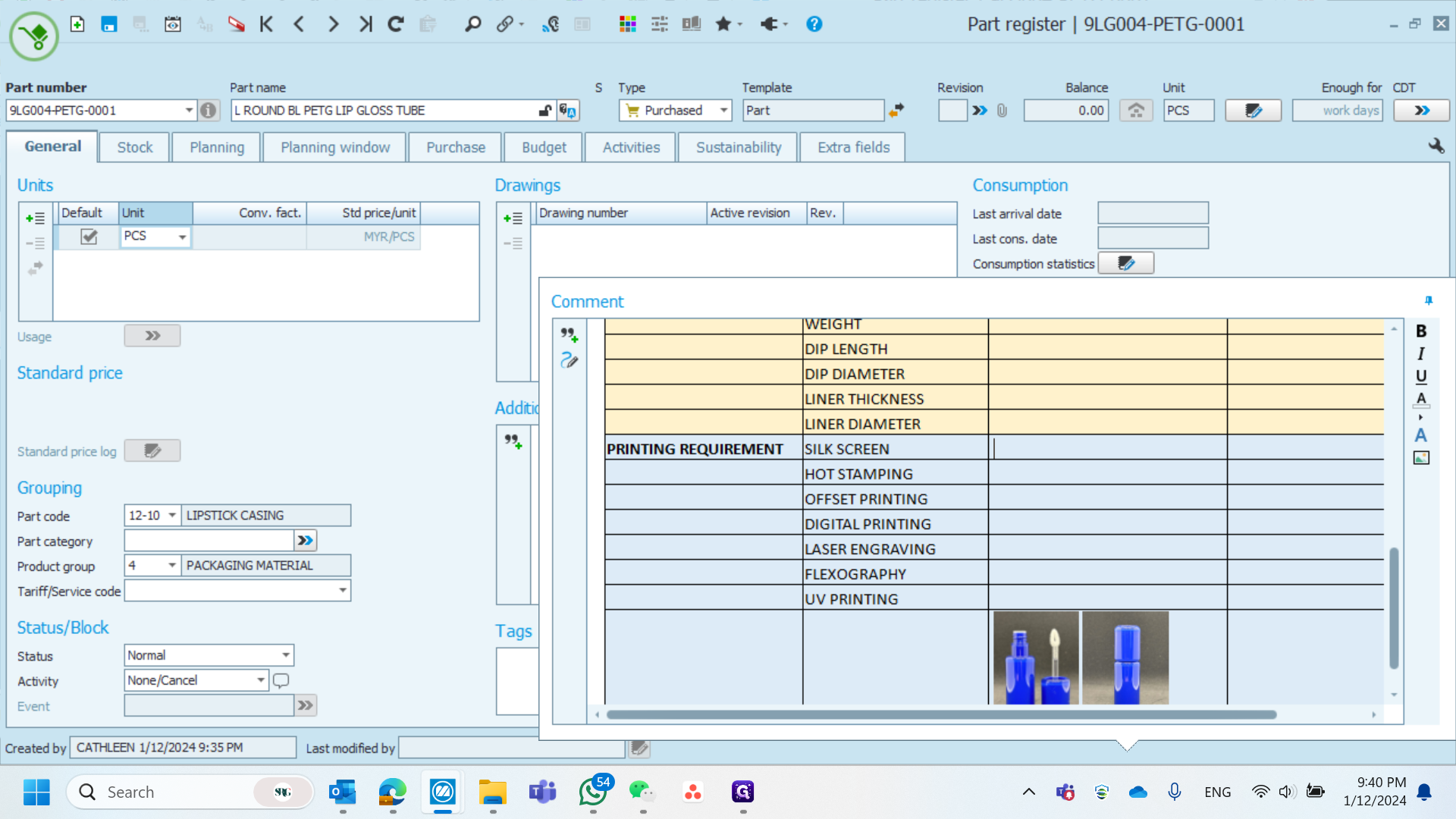The width and height of the screenshot is (1456, 819).
Task: Click the pin icon on the Comment panel
Action: 1429,301
